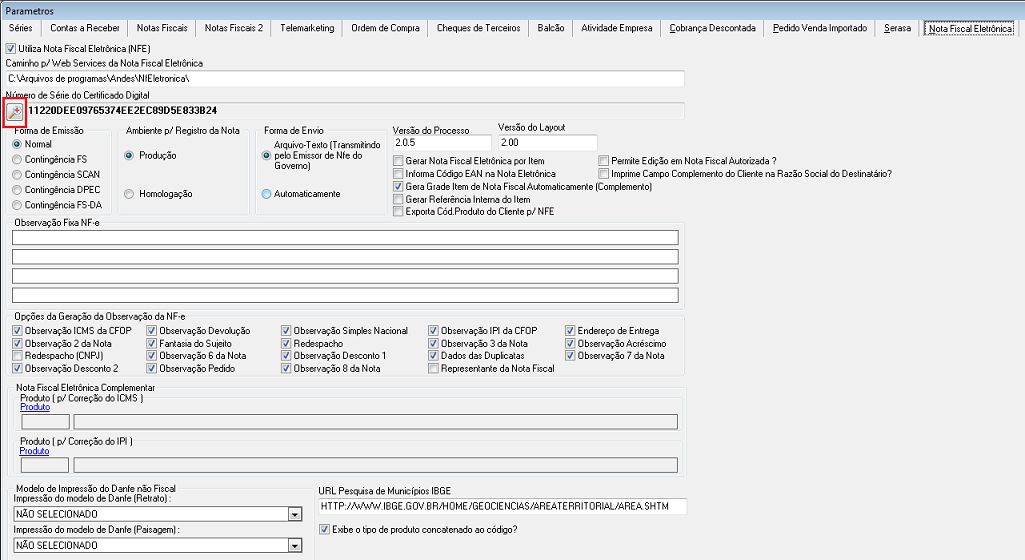Expand Danfe (Retrato) model dropdown
The height and width of the screenshot is (560, 1025).
tap(295, 514)
